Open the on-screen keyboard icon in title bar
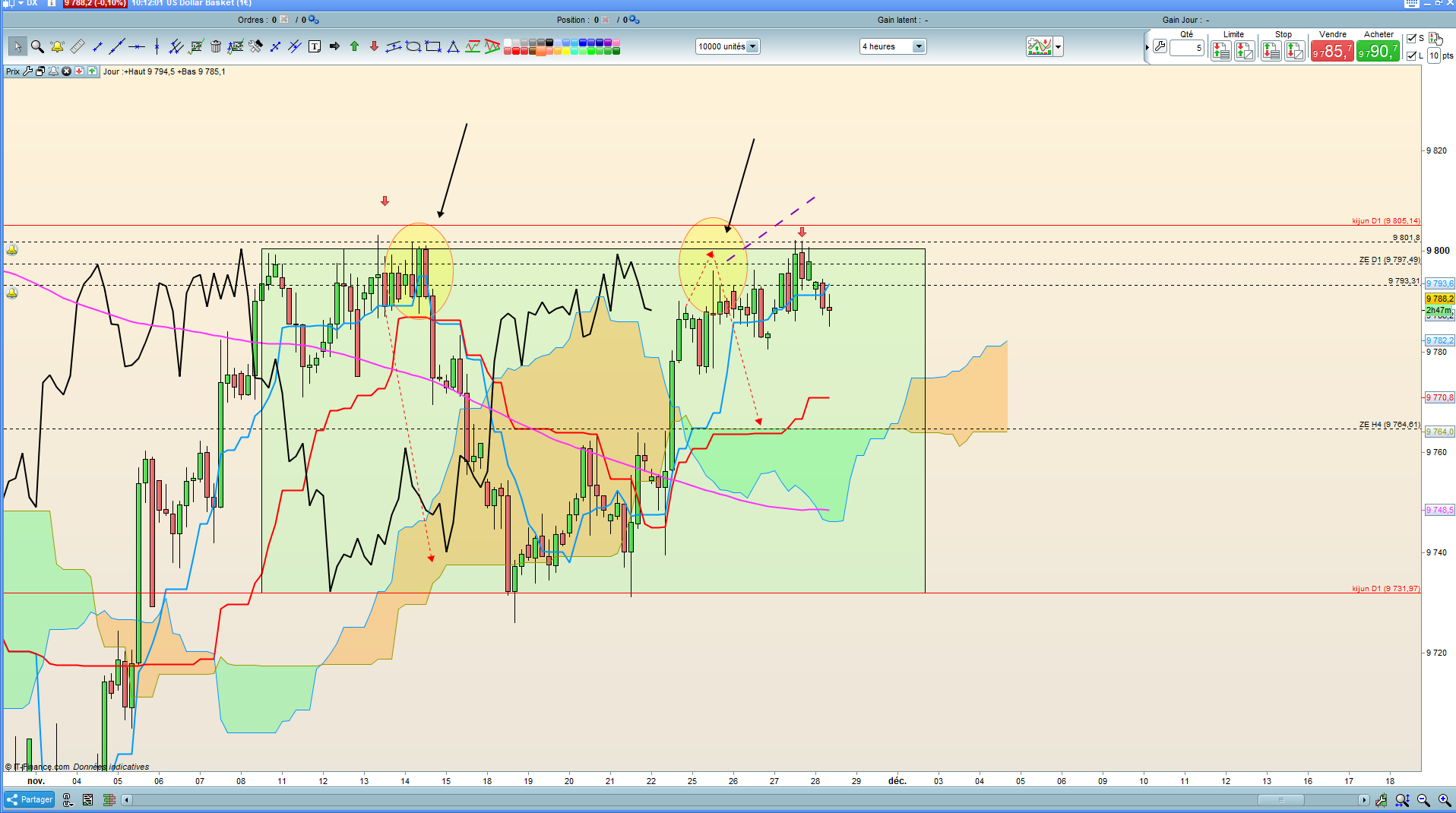1456x813 pixels. point(1411,3)
